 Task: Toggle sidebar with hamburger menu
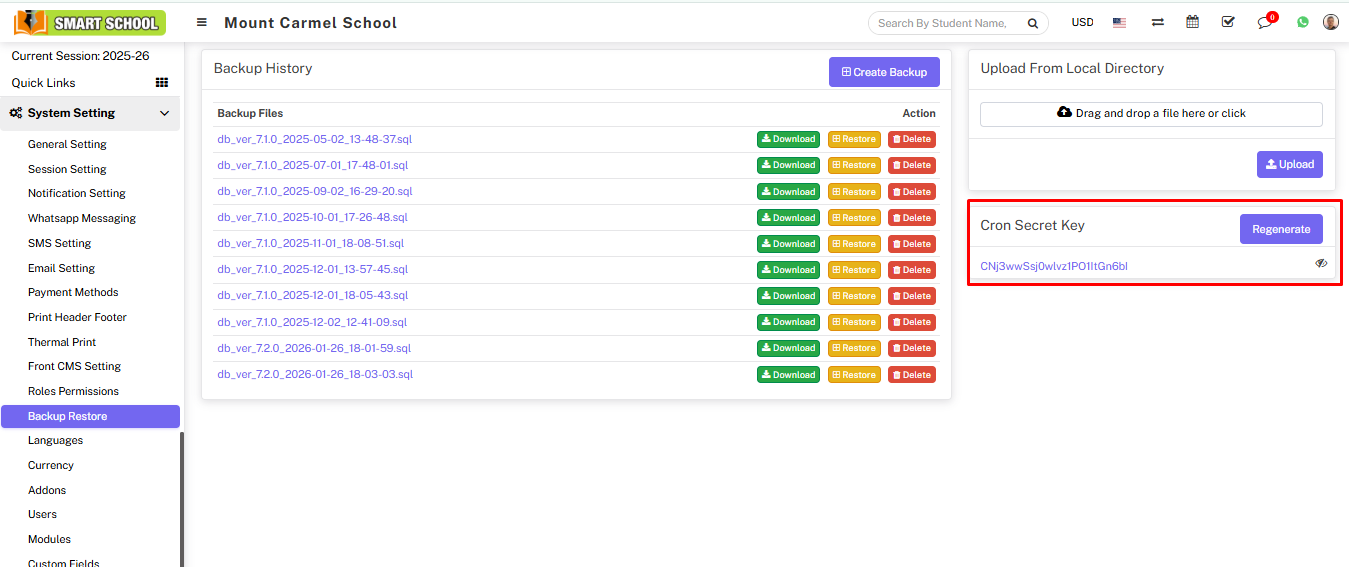tap(202, 22)
